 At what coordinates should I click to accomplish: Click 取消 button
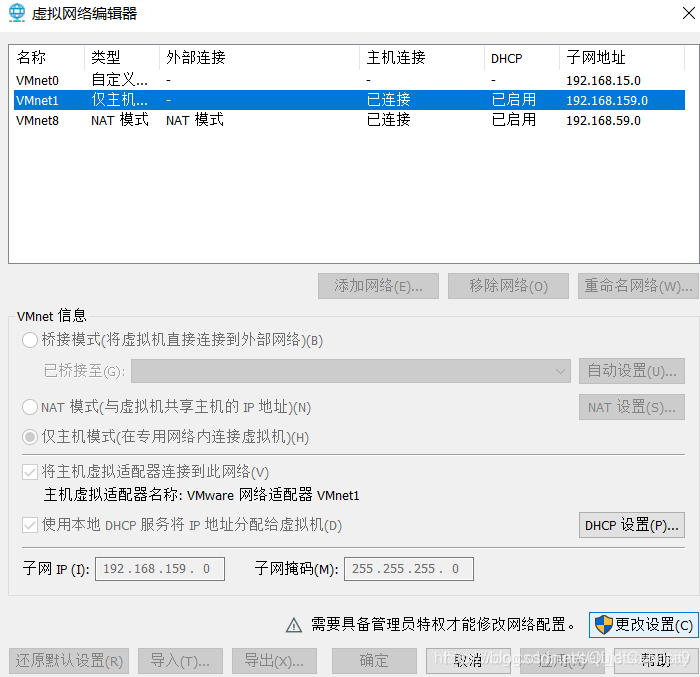[468, 661]
